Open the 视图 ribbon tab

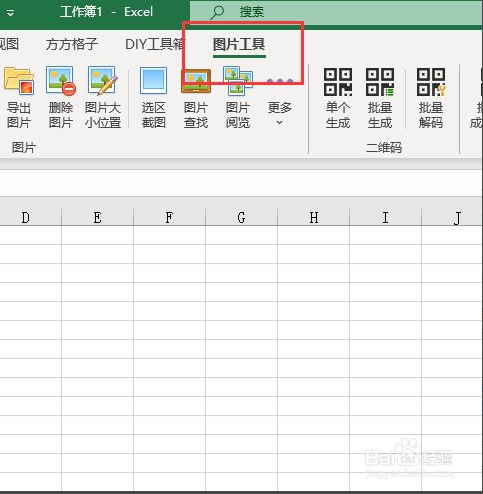9,44
